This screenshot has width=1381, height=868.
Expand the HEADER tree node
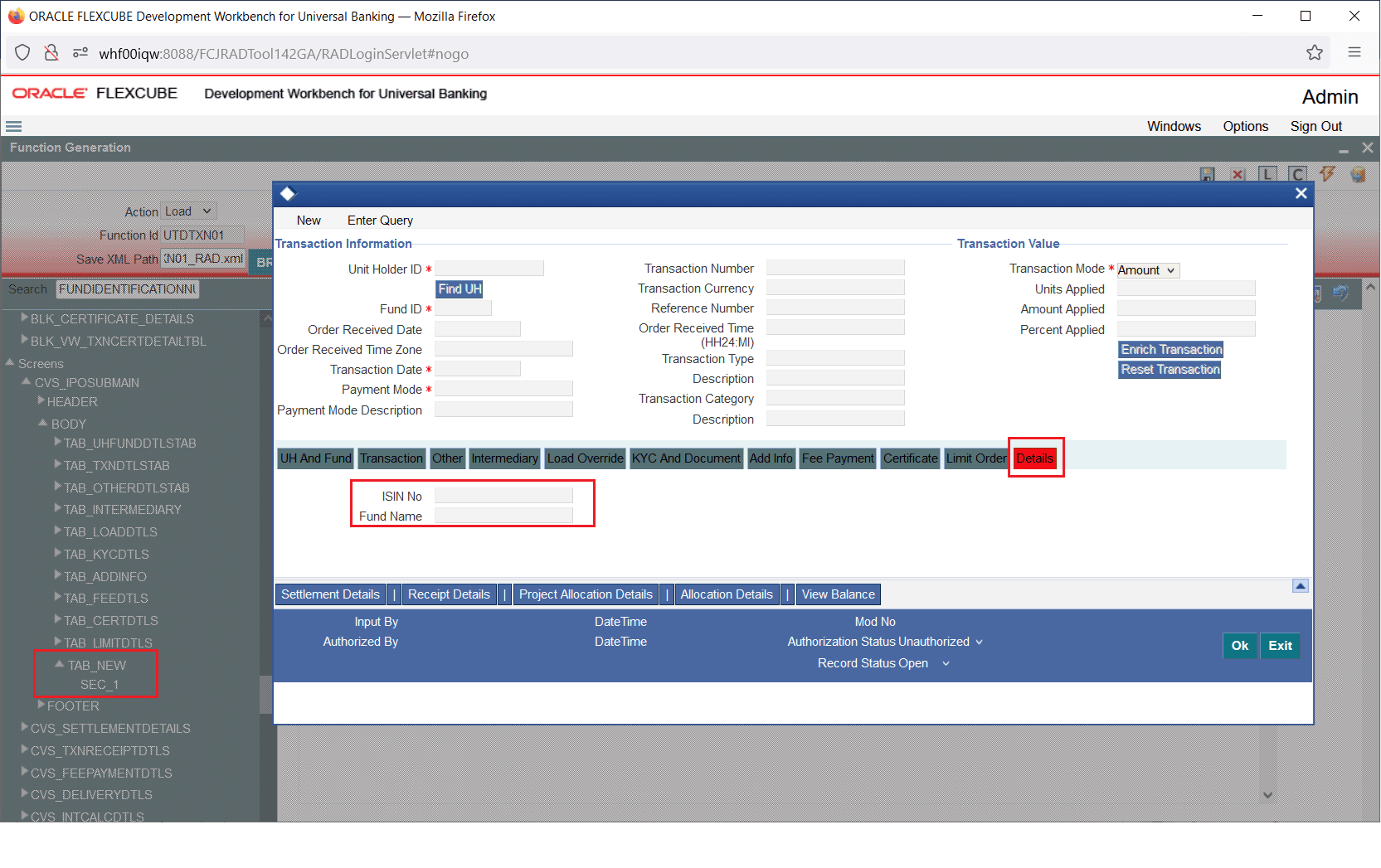click(x=41, y=400)
